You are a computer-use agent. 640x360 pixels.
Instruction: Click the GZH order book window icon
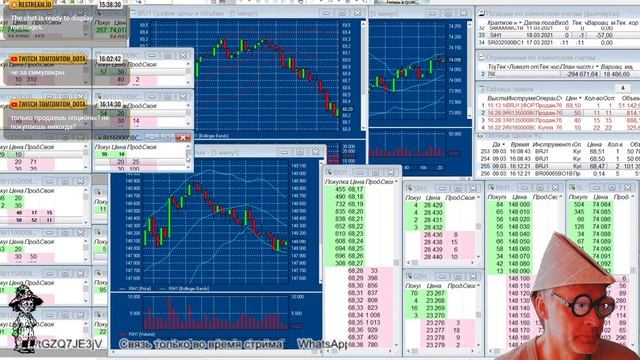(x=409, y=277)
